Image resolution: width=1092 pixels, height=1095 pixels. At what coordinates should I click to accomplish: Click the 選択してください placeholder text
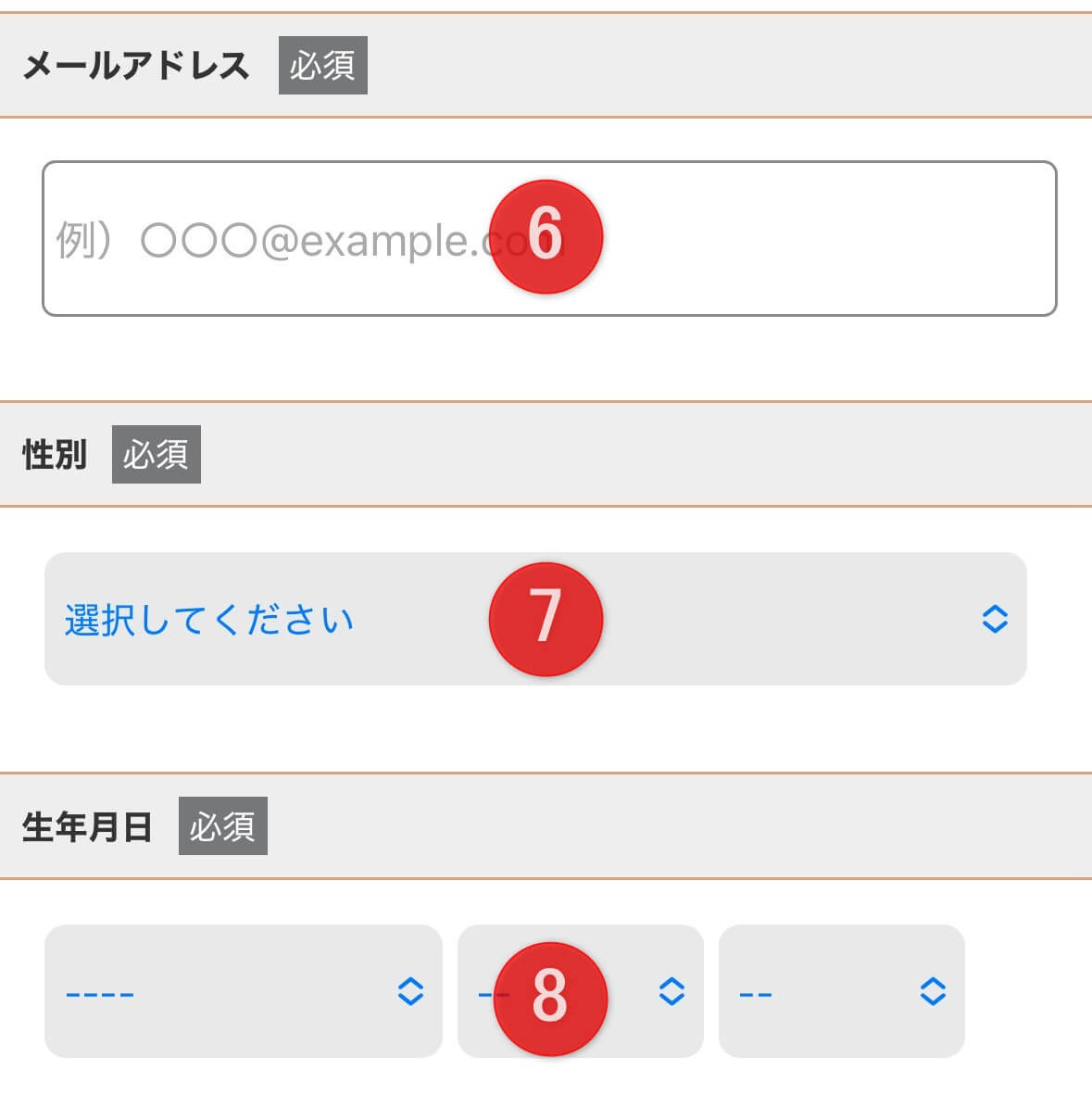coord(209,620)
